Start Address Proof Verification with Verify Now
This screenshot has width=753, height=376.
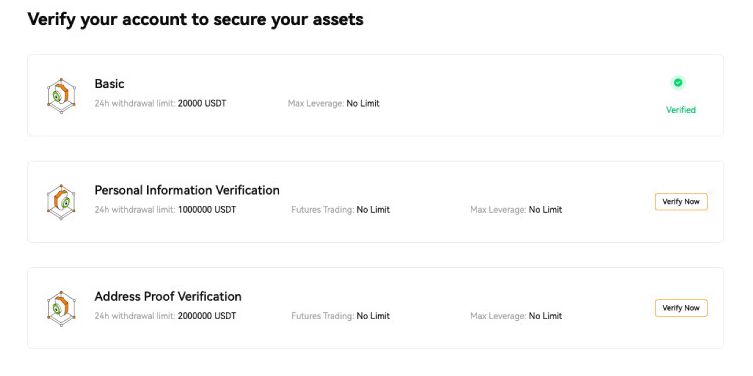click(681, 308)
